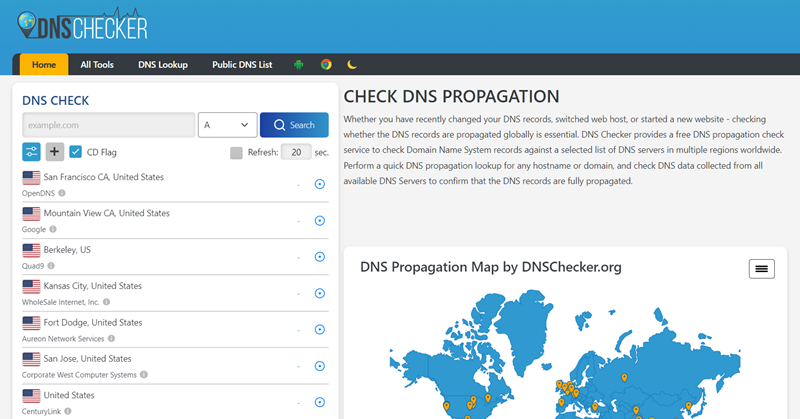
Task: Edit the refresh seconds field showing 20
Action: [x=296, y=152]
